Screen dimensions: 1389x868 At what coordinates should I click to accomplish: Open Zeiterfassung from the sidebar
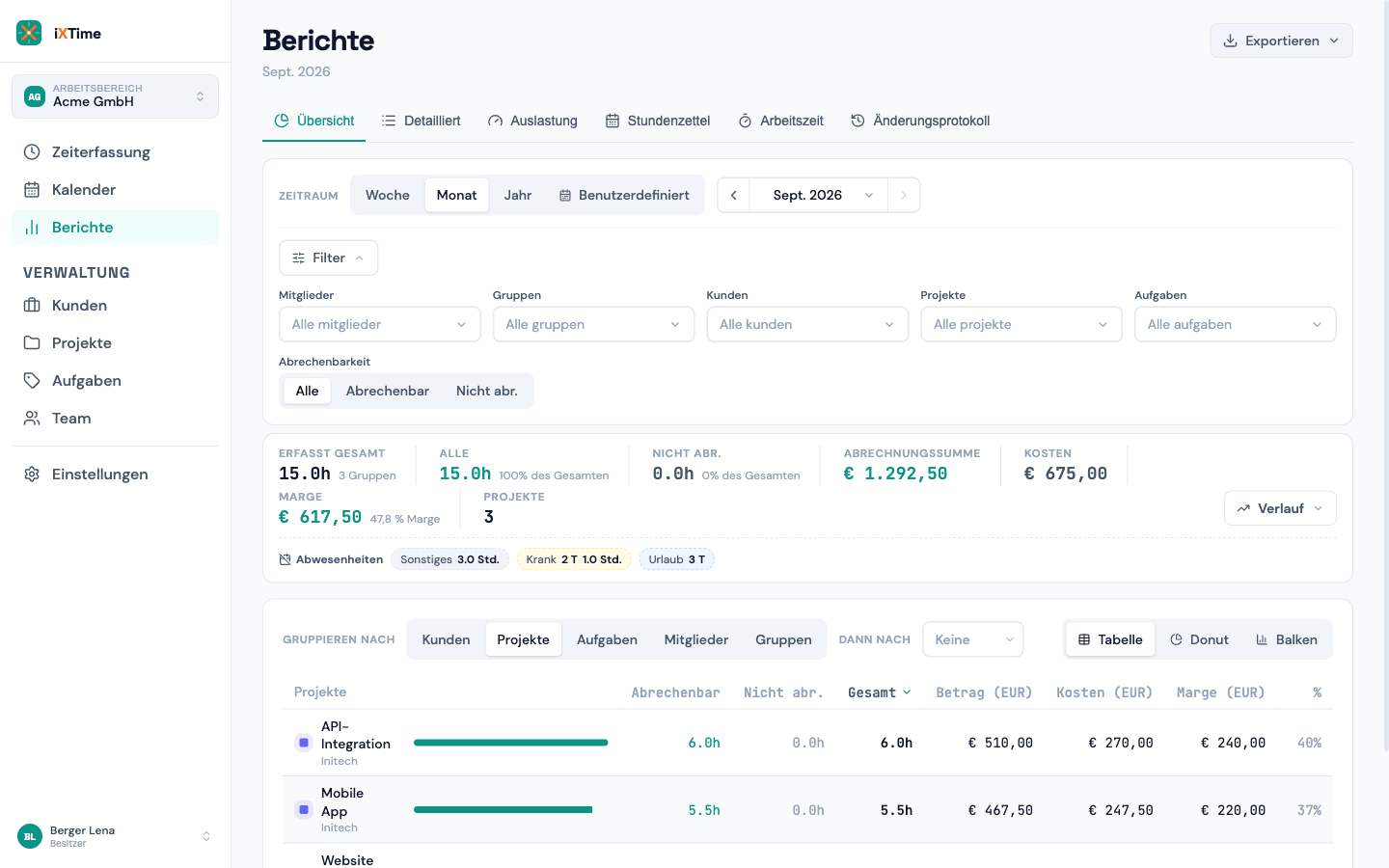[115, 152]
